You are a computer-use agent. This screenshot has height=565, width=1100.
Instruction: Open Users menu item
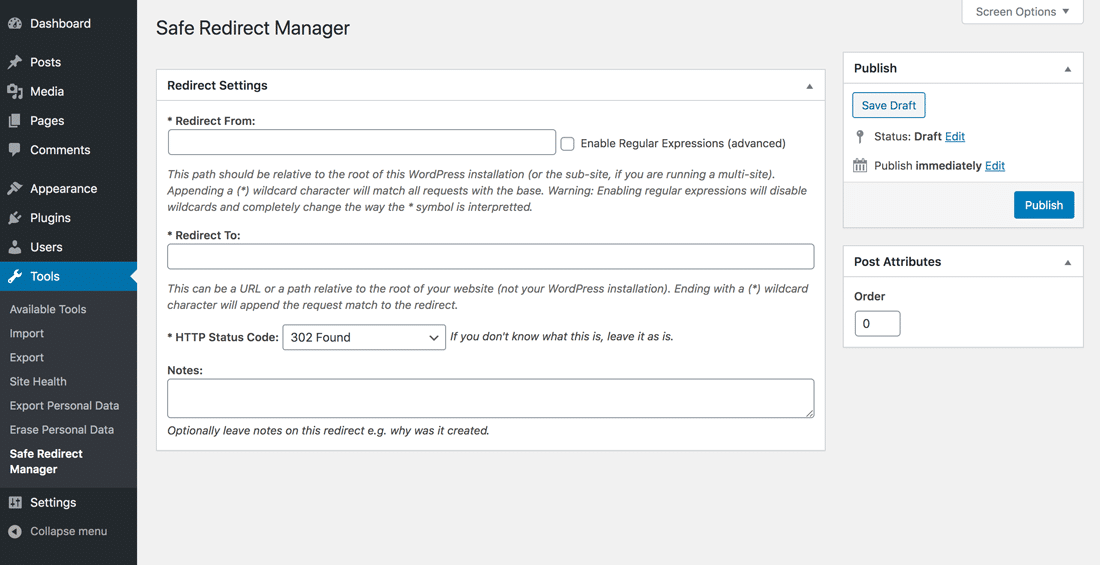[x=68, y=247]
